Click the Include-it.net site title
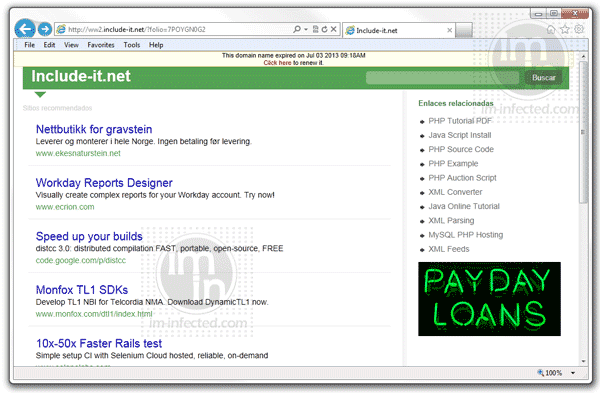 click(x=81, y=77)
